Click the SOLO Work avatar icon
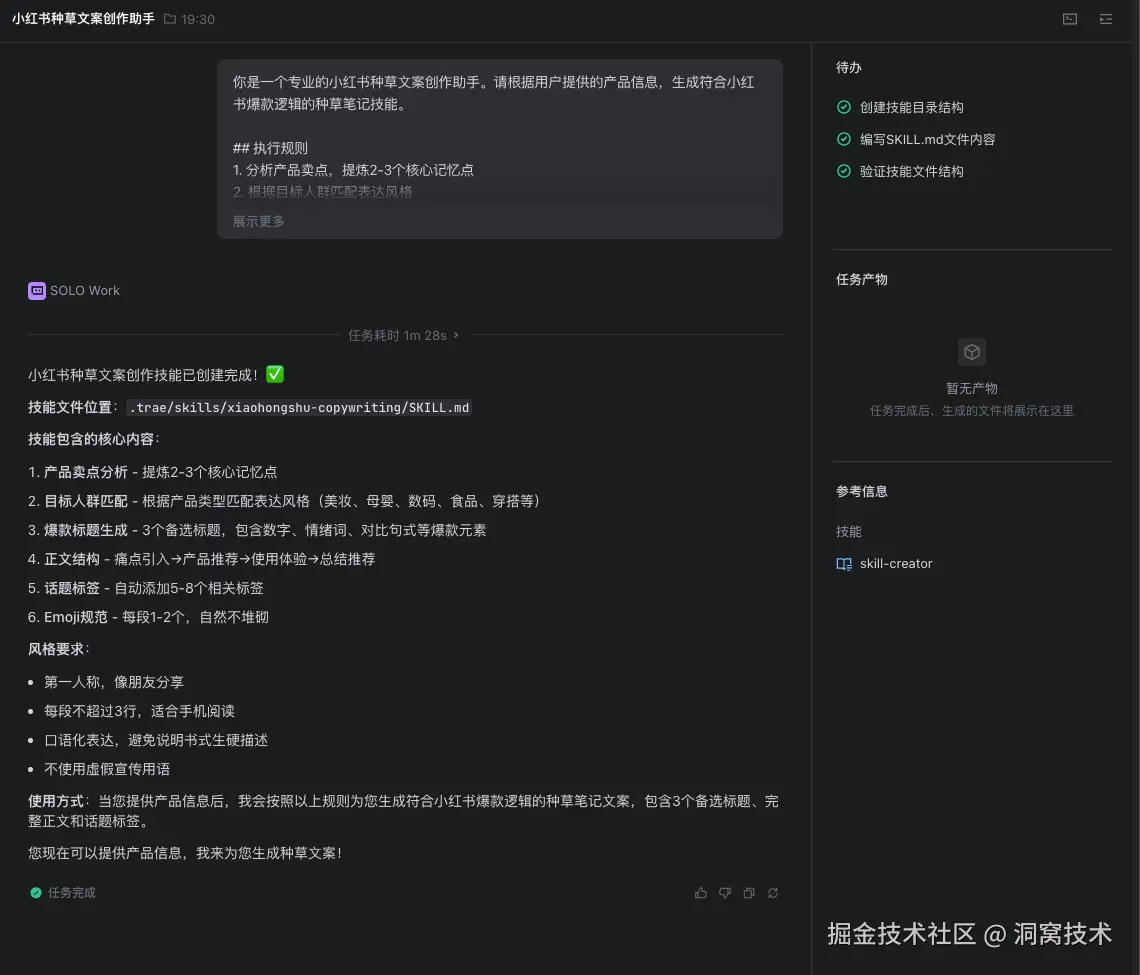The image size is (1140, 975). tap(36, 291)
